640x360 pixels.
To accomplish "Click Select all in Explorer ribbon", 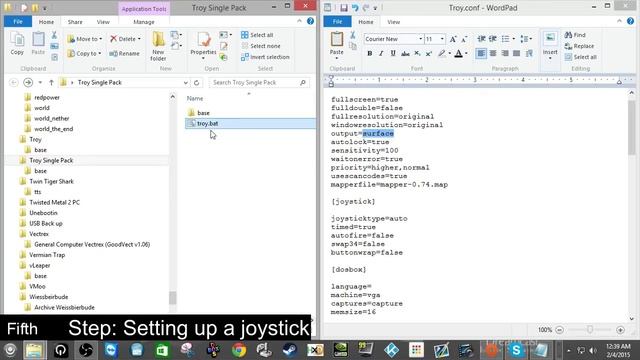I will pos(257,35).
